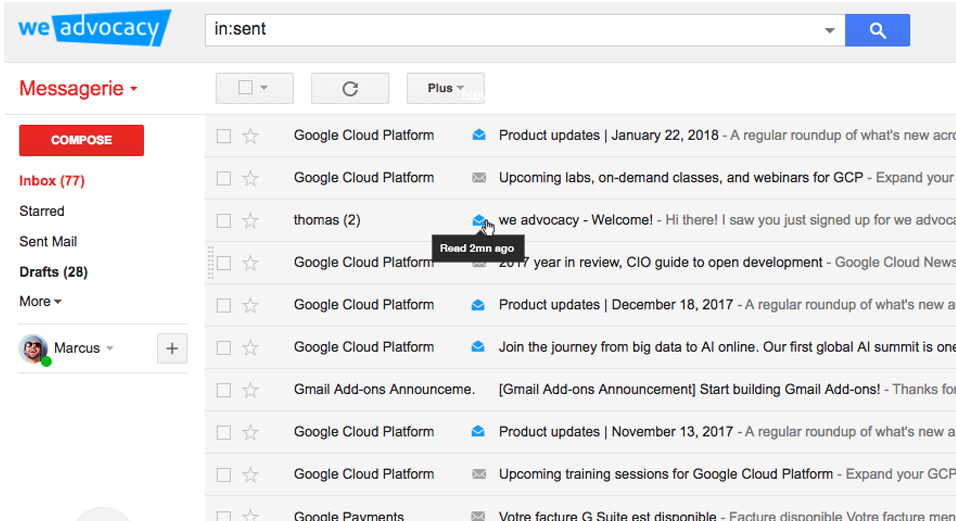Image resolution: width=956 pixels, height=521 pixels.
Task: Open the Sent Mail folder
Action: (48, 242)
